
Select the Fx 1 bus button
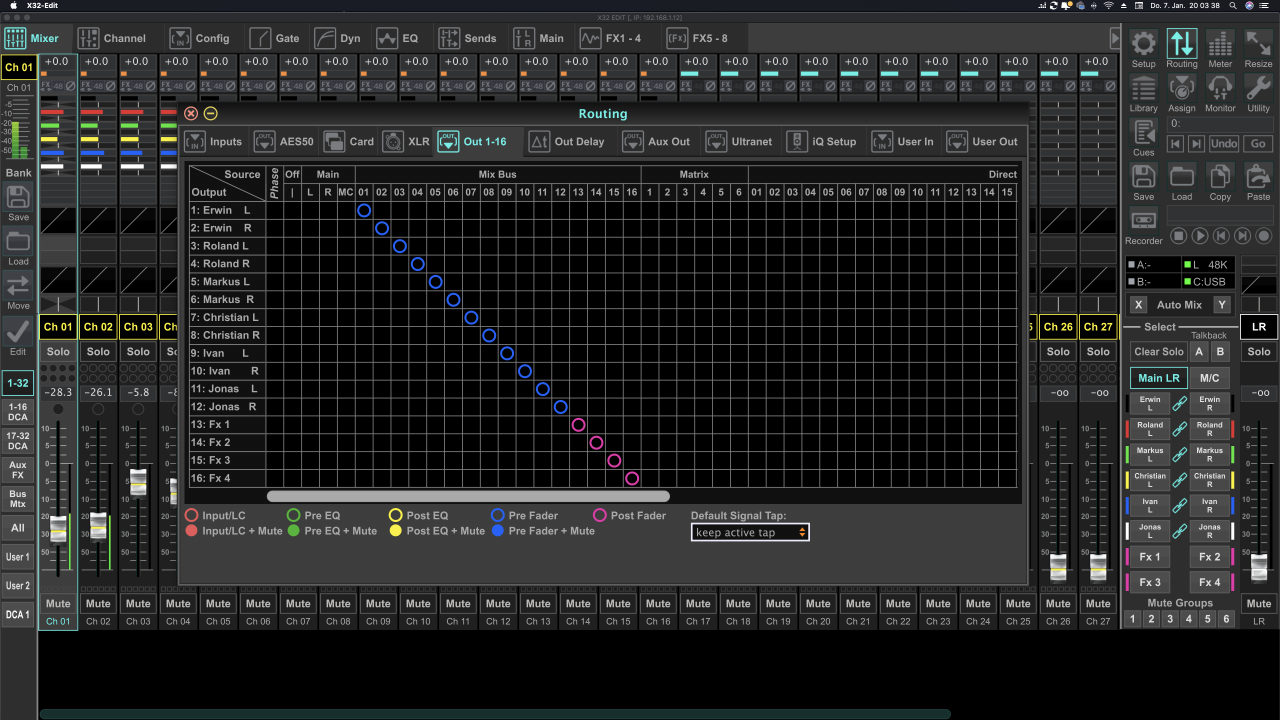click(x=1150, y=557)
